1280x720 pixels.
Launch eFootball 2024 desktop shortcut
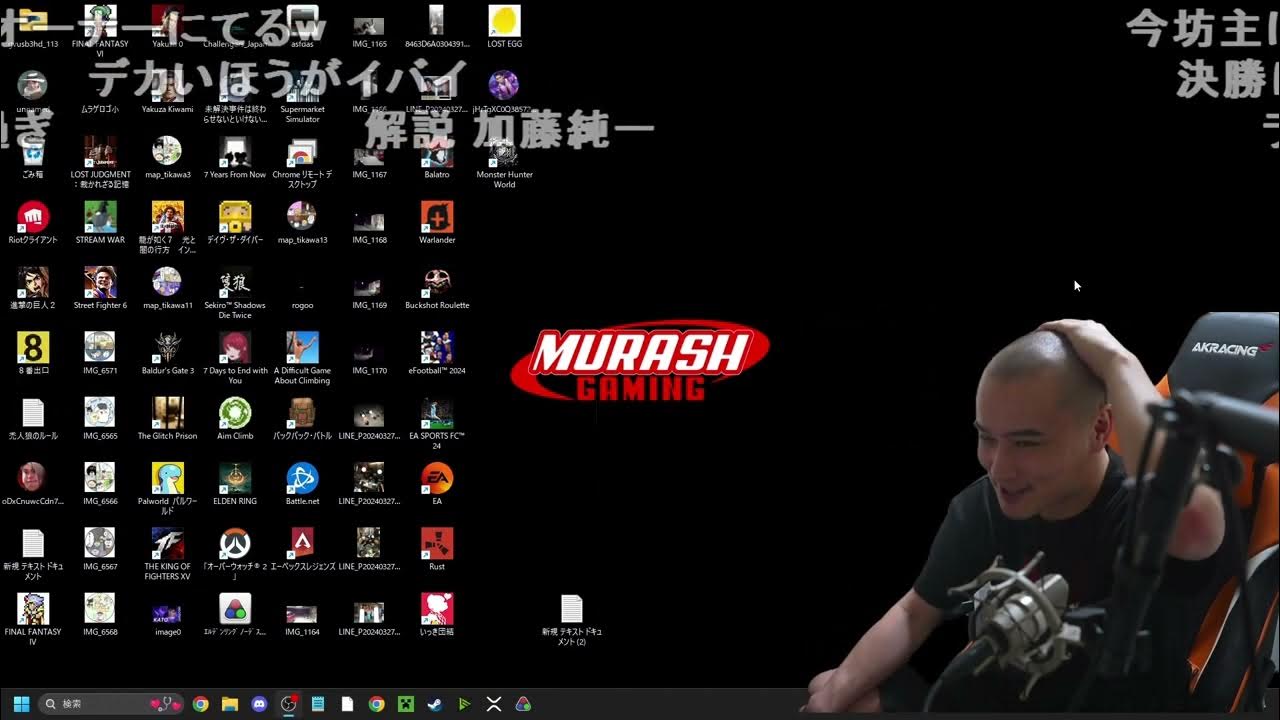(437, 354)
